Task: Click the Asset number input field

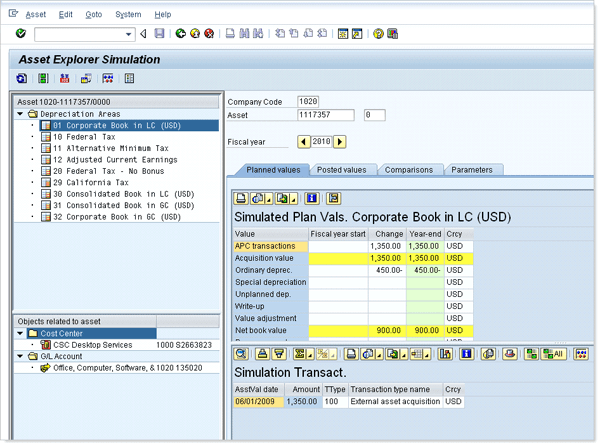Action: 326,115
